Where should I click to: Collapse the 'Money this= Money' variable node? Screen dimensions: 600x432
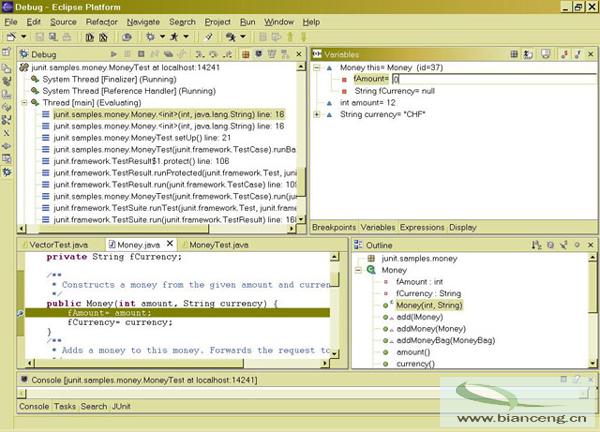point(316,68)
